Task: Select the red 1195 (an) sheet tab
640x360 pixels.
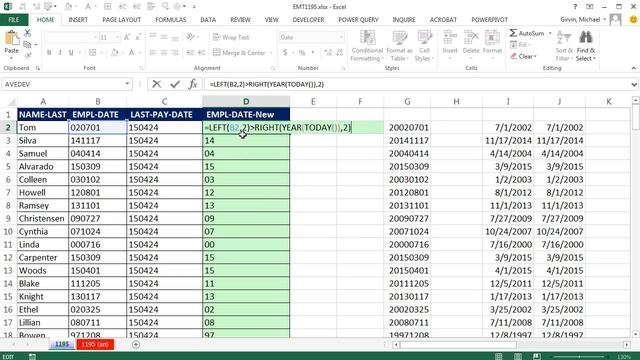Action: coord(95,344)
